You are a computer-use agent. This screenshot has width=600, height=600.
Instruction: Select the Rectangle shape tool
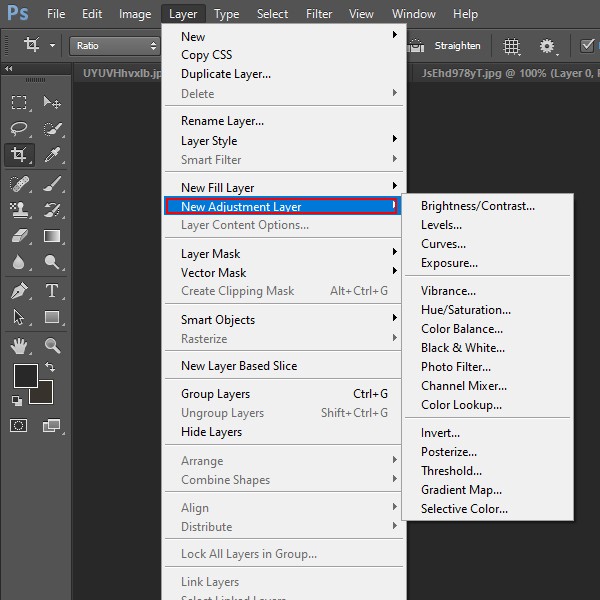[52, 317]
